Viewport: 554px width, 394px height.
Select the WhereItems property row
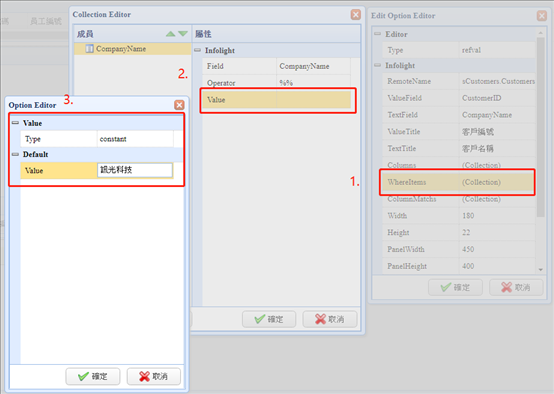click(x=458, y=182)
